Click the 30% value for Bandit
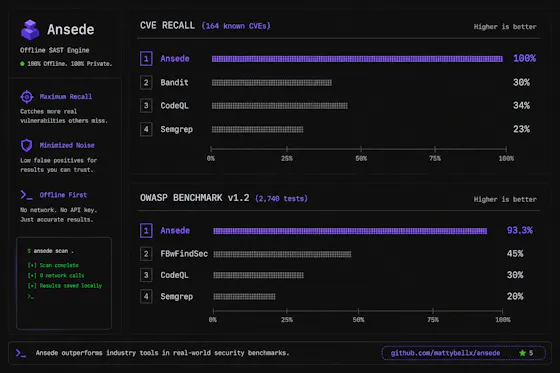The image size is (560, 373). pyautogui.click(x=521, y=82)
